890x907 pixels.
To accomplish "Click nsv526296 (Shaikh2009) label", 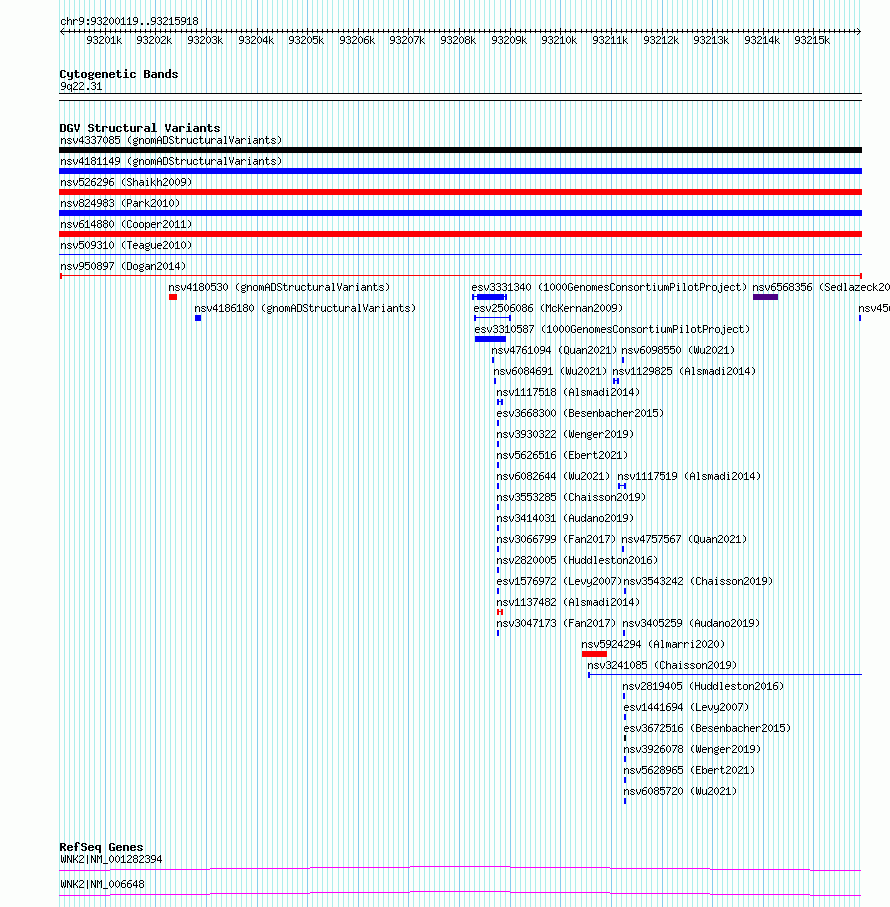I will tap(126, 182).
